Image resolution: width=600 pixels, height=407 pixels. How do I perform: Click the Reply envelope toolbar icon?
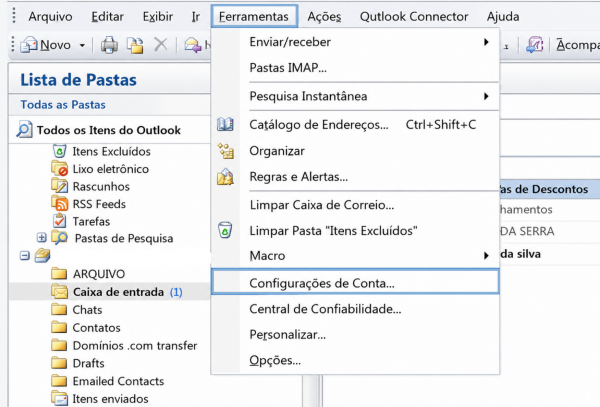(193, 45)
